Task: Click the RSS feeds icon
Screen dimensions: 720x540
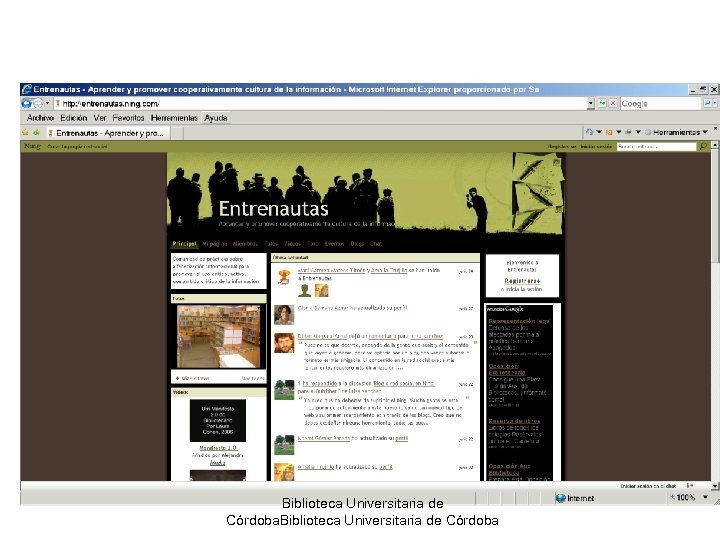Action: 609,132
